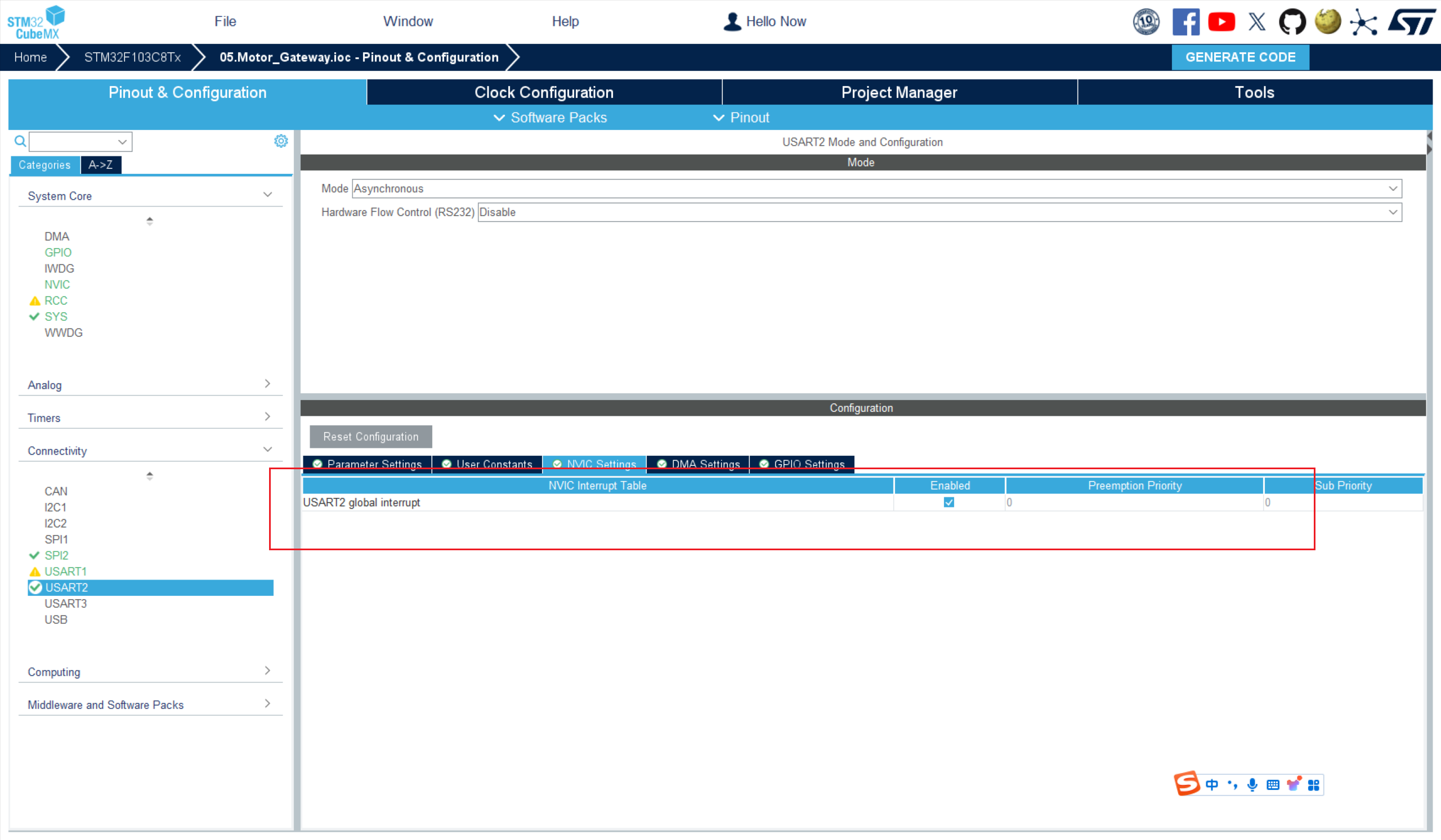Image resolution: width=1441 pixels, height=840 pixels.
Task: Open the DMA Settings tab
Action: (698, 464)
